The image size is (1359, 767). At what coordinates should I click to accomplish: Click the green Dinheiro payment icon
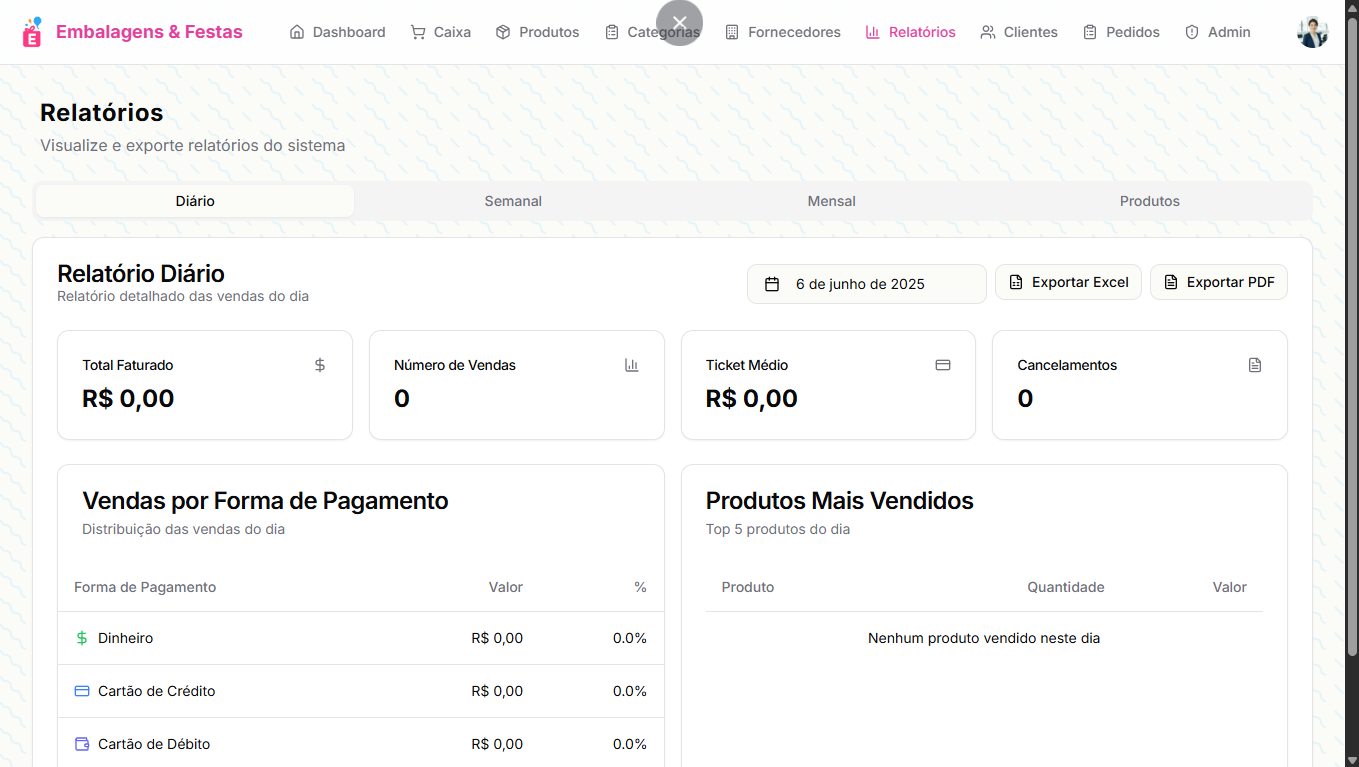pos(81,637)
